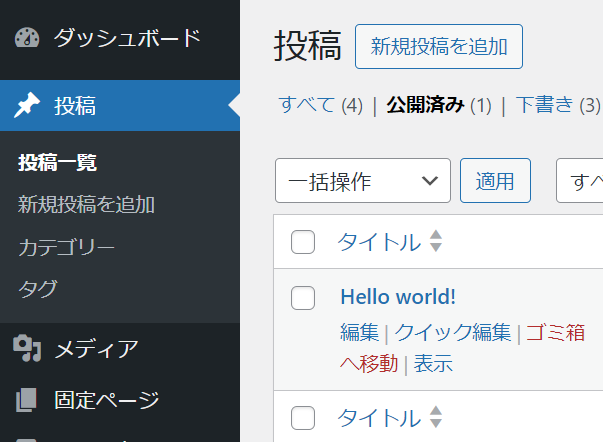Click 編集 under Hello world!
The height and width of the screenshot is (442, 603).
[x=360, y=332]
